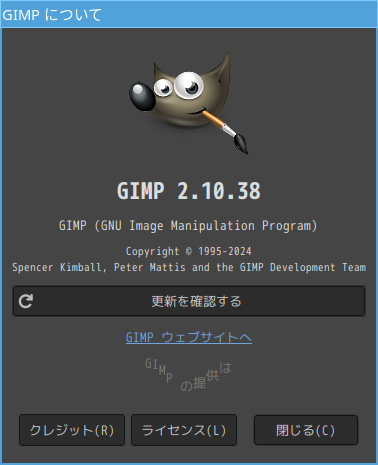
Task: Click the Wilber mascot logo
Action: click(189, 103)
